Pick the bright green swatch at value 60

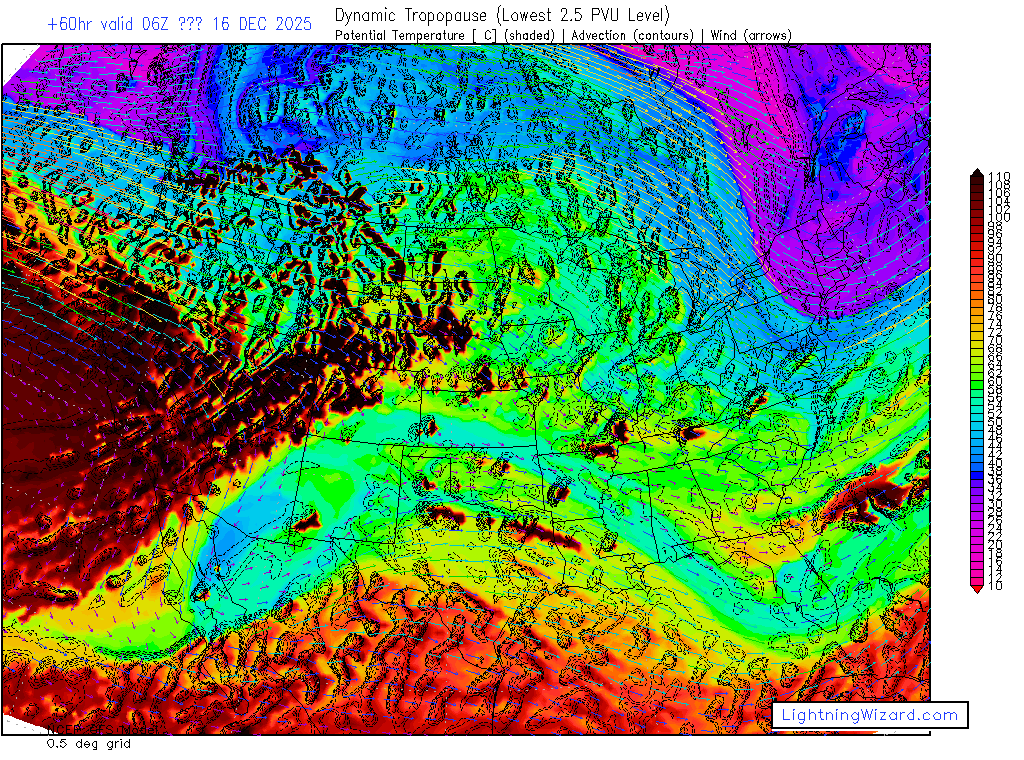coord(976,381)
